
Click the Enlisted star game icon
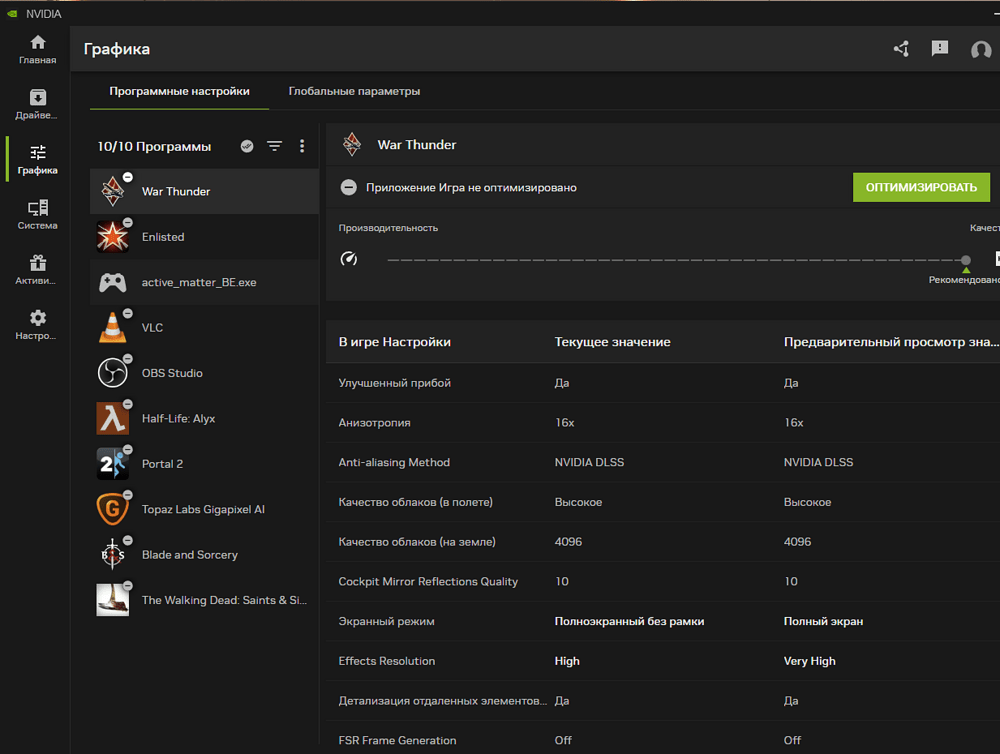[x=112, y=237]
